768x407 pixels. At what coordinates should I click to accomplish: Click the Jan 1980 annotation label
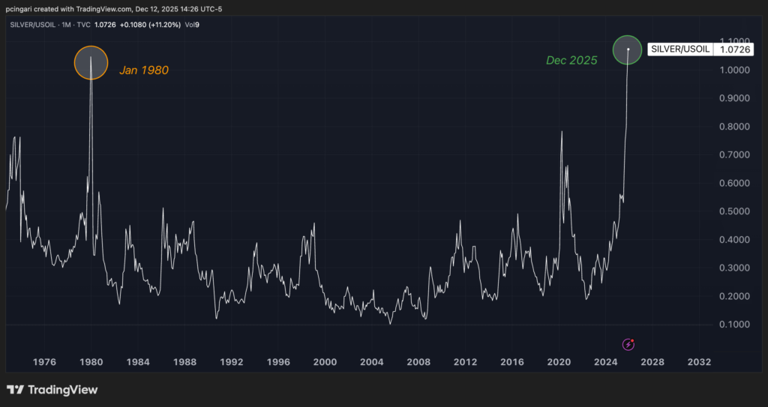pos(144,71)
